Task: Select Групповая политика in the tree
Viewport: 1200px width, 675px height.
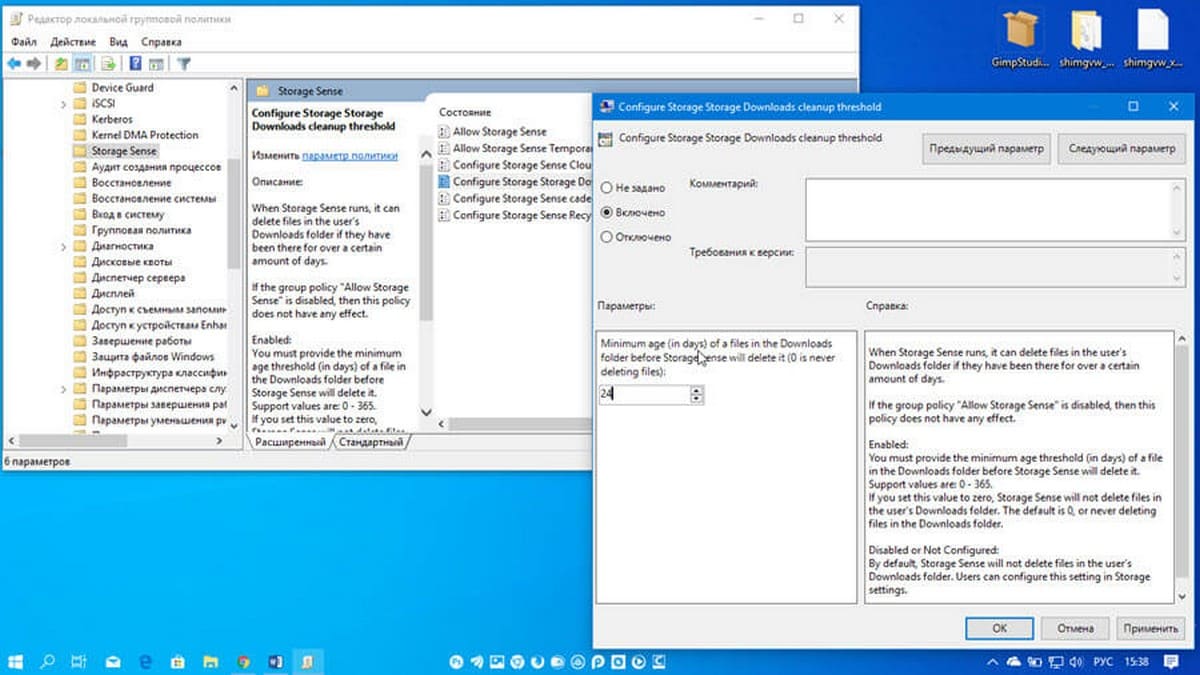Action: [141, 230]
